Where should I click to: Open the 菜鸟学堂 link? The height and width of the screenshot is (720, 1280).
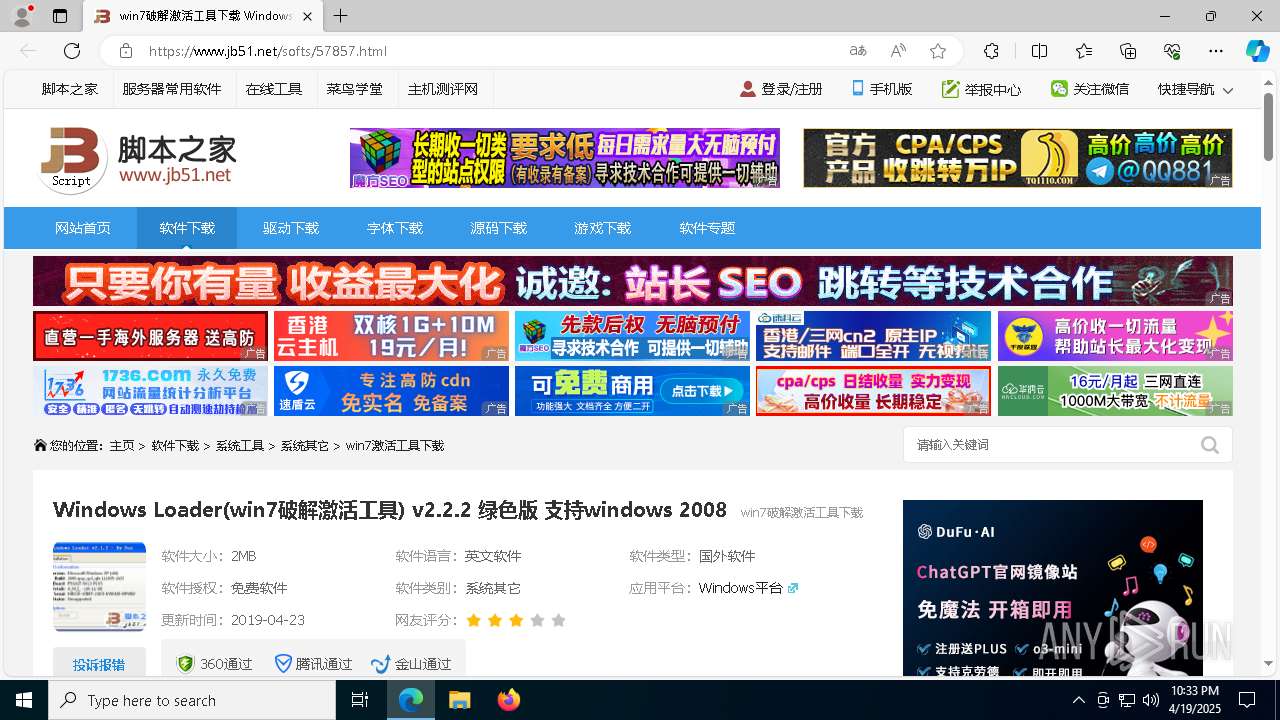[354, 89]
